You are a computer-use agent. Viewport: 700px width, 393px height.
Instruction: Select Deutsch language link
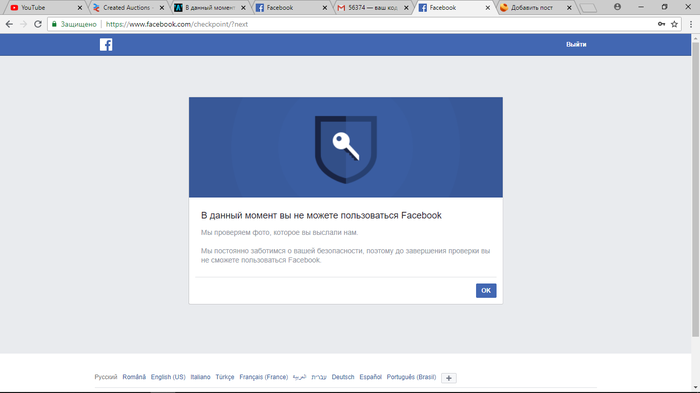(x=343, y=377)
